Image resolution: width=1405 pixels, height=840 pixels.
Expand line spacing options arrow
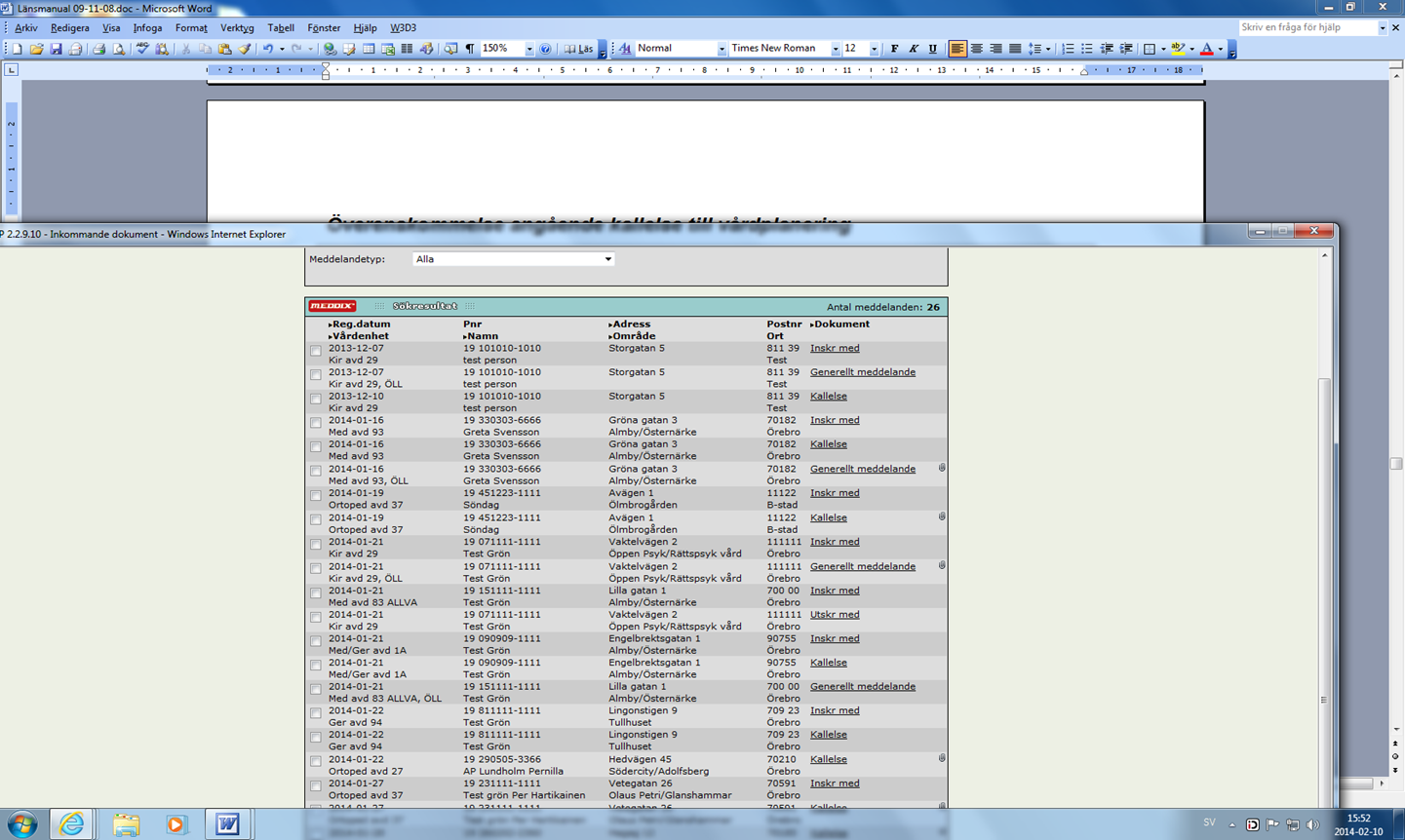click(1048, 49)
